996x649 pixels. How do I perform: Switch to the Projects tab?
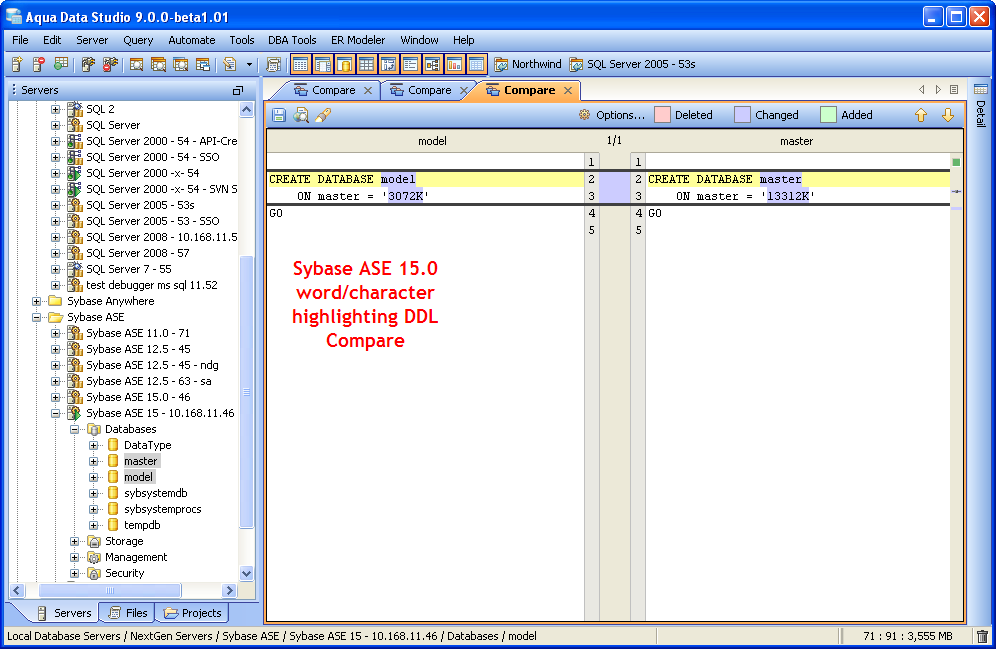(x=192, y=613)
